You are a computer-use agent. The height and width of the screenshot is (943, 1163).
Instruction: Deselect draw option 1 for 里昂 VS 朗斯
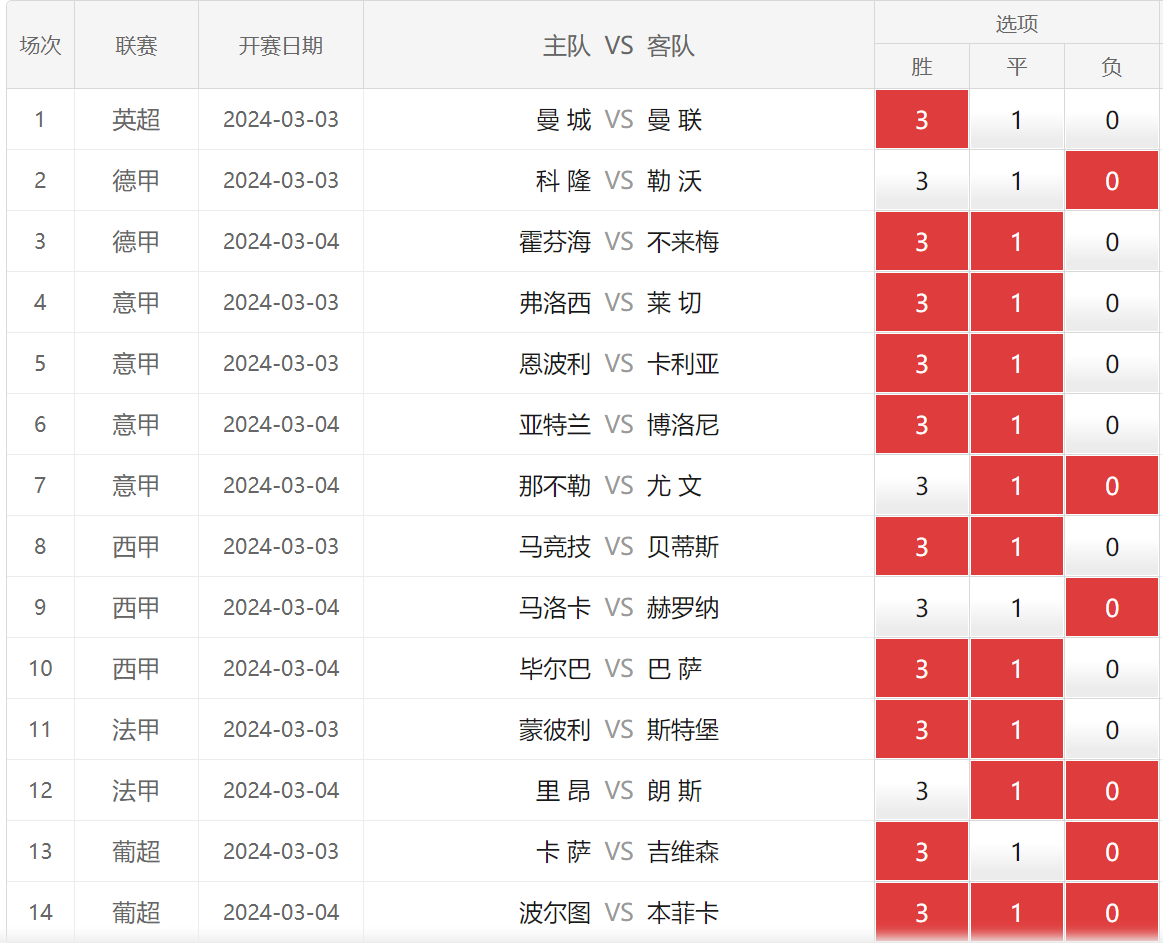tap(1016, 790)
